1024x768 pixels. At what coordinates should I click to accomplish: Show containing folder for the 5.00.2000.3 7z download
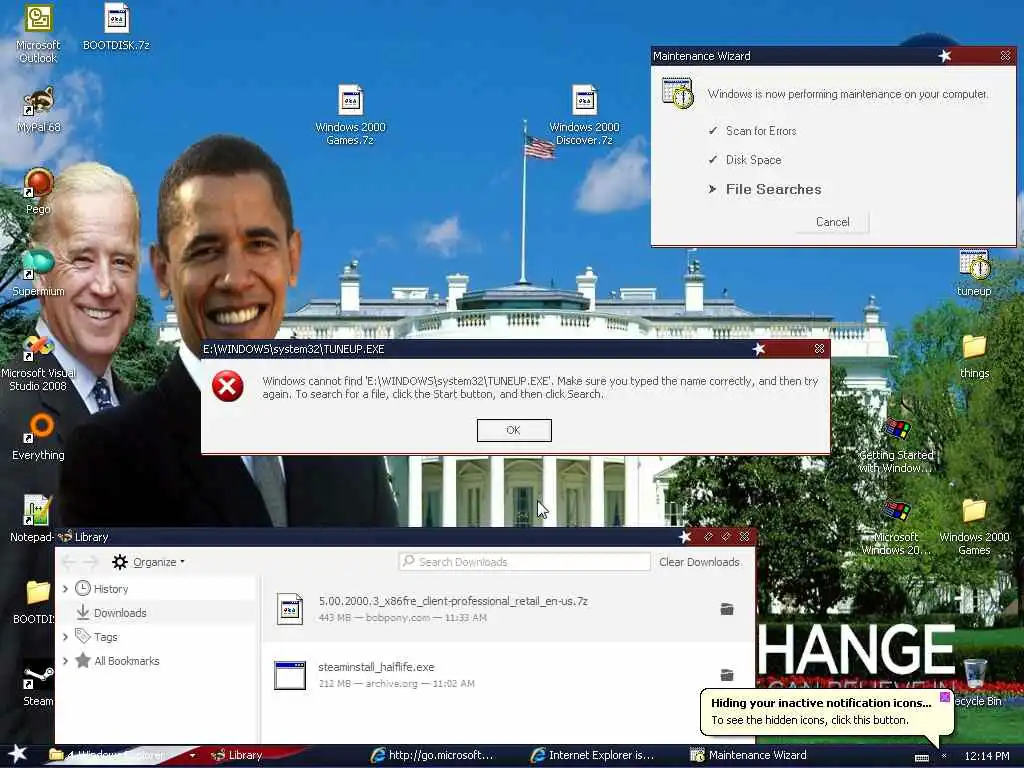tap(727, 609)
